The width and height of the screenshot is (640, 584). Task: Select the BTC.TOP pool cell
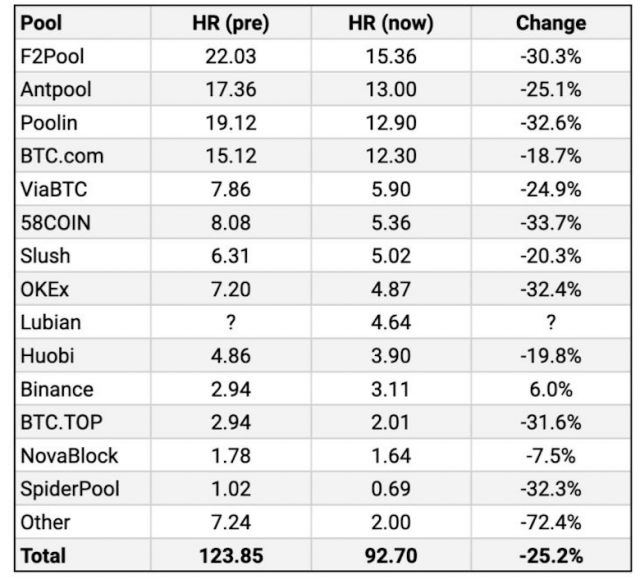(x=60, y=423)
